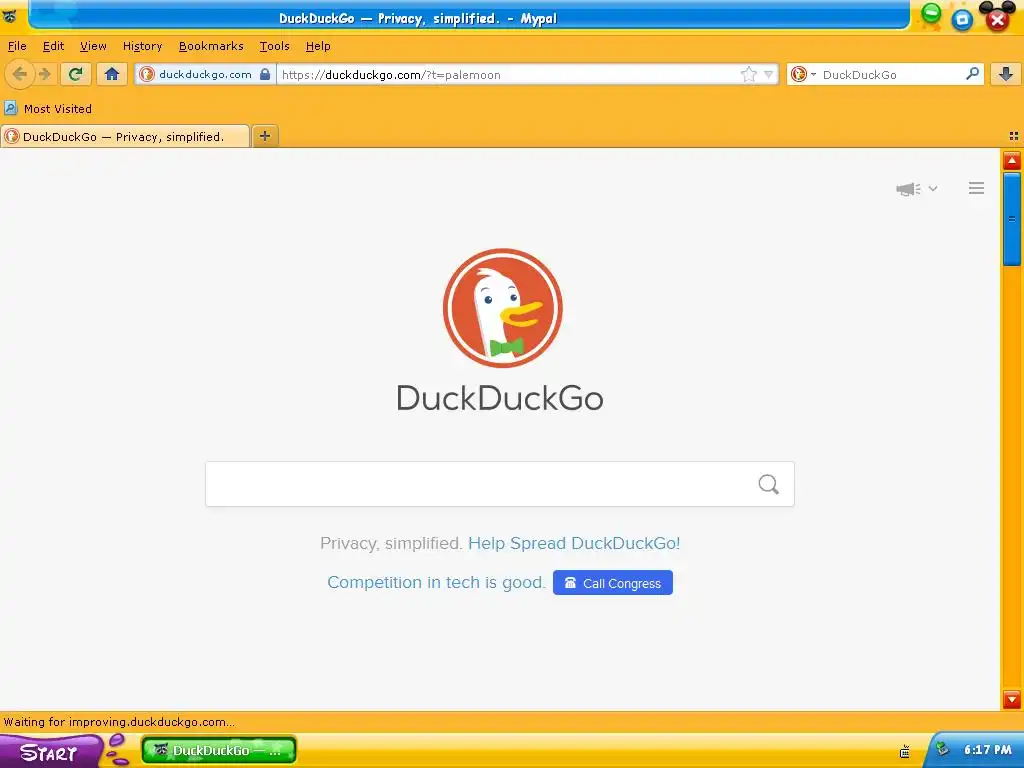Click the system tray device icon

click(904, 752)
